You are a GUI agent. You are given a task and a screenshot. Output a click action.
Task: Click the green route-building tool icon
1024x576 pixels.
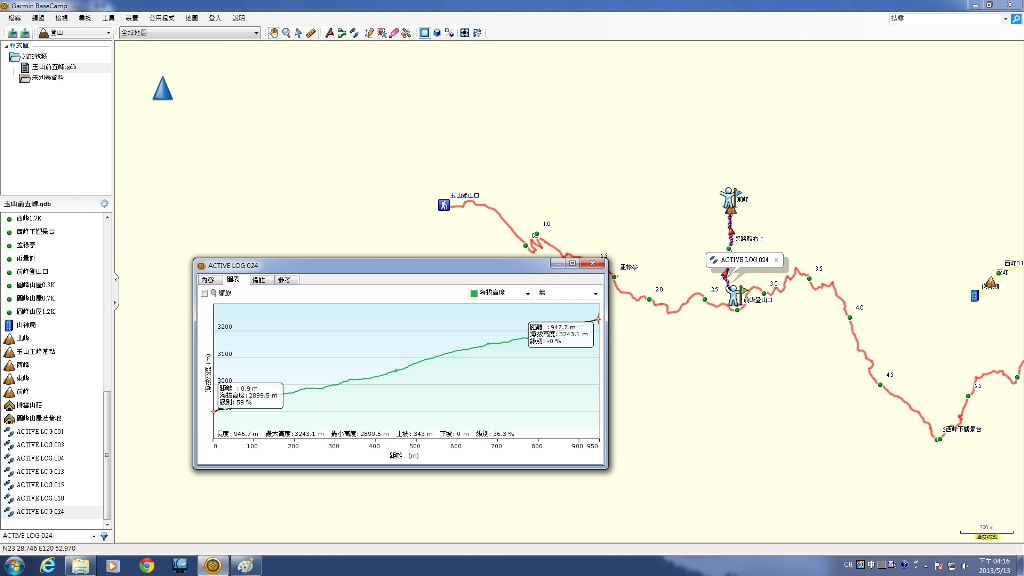coord(342,33)
